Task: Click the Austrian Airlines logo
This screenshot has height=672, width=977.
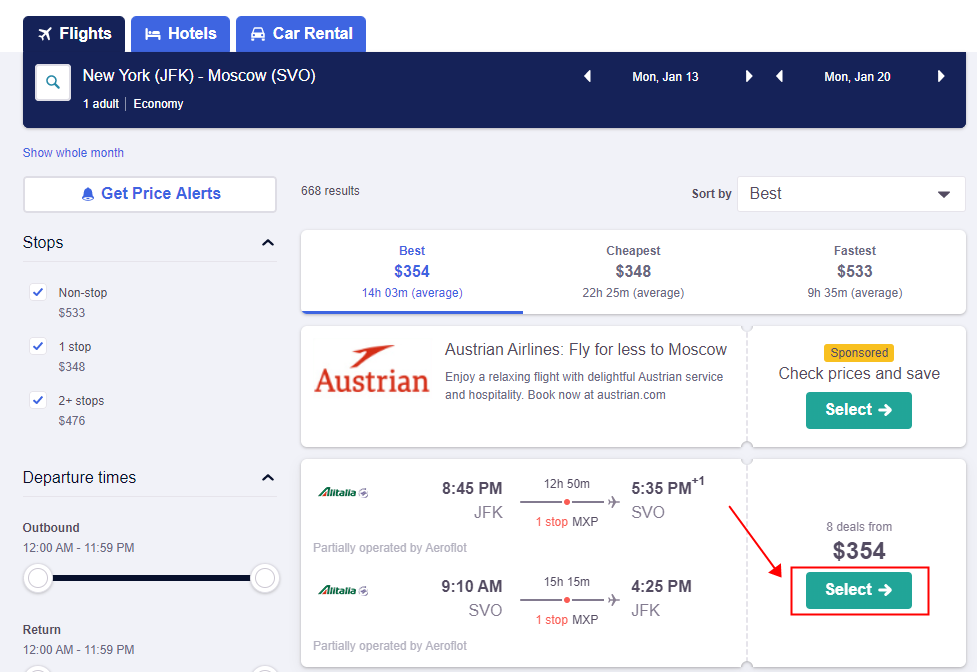Action: tap(372, 369)
